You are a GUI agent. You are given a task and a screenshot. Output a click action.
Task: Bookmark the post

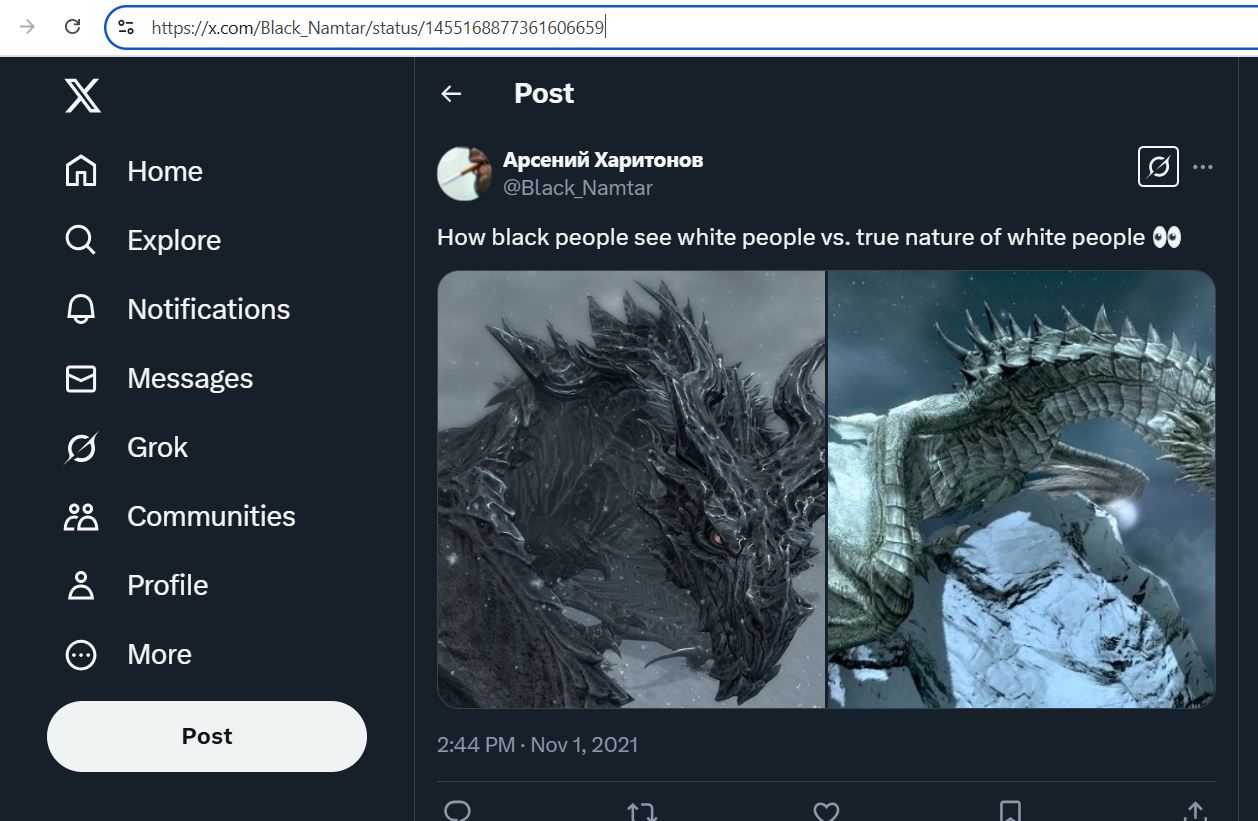tap(1010, 810)
